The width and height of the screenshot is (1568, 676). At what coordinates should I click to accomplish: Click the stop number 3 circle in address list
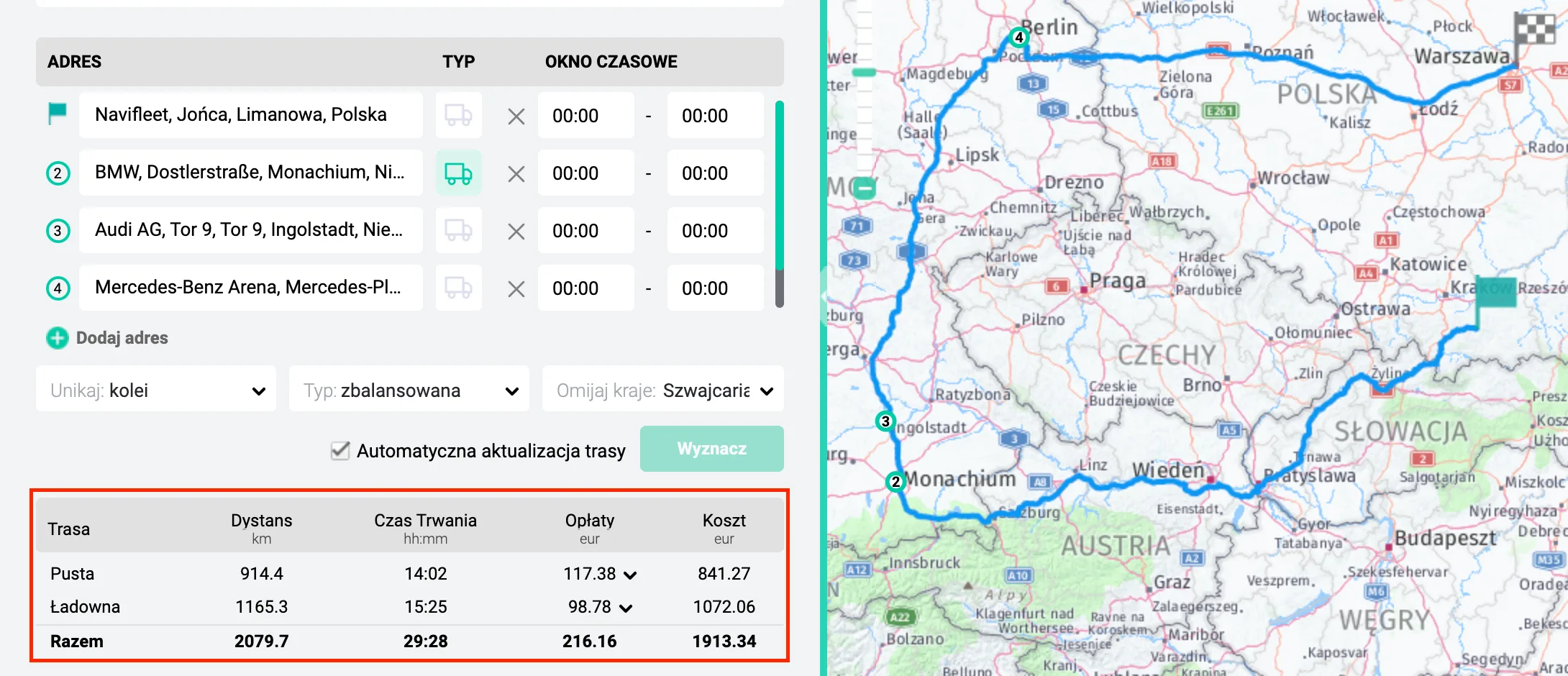[58, 231]
